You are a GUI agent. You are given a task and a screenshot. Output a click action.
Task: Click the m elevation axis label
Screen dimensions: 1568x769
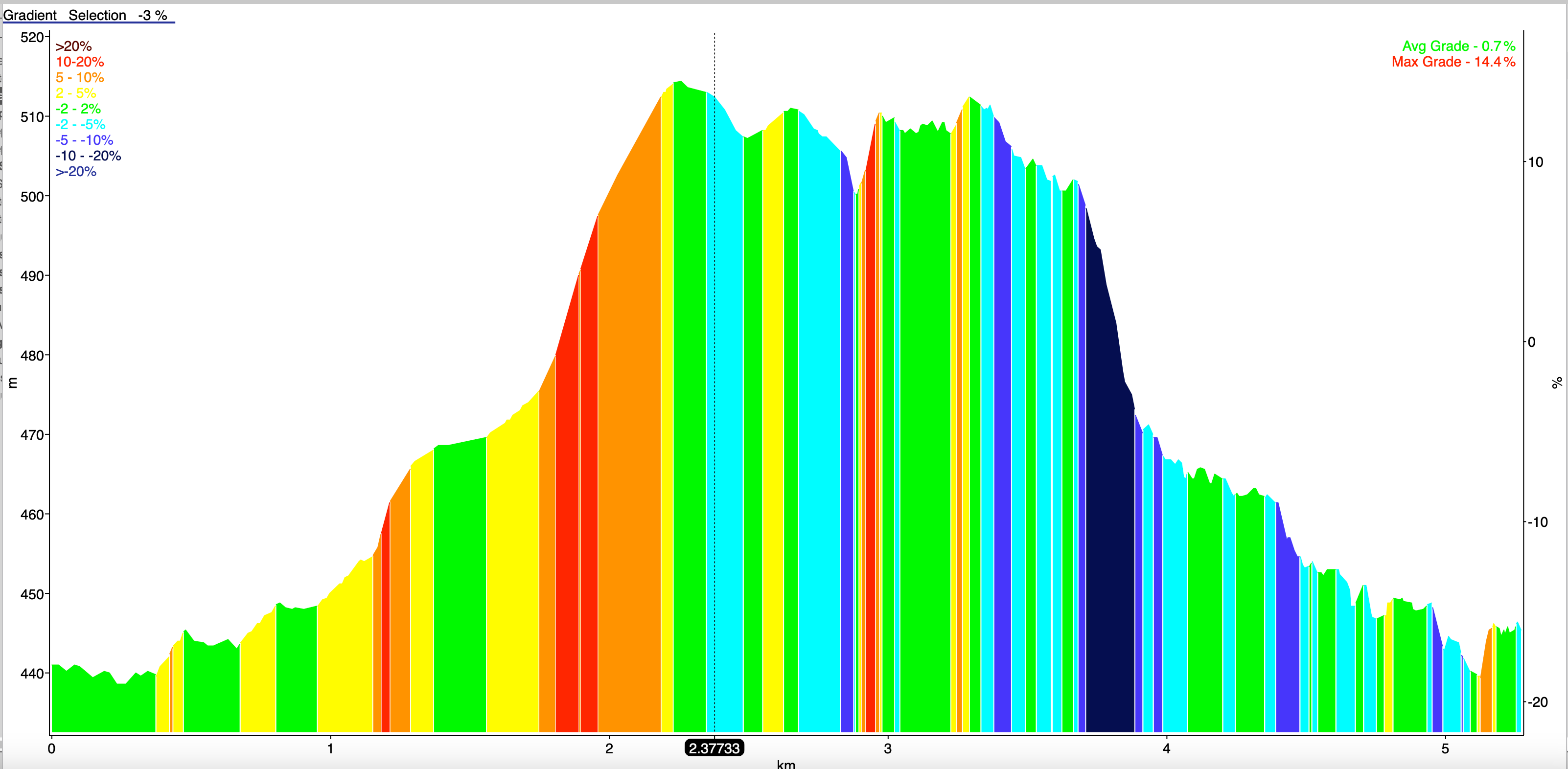click(x=13, y=383)
